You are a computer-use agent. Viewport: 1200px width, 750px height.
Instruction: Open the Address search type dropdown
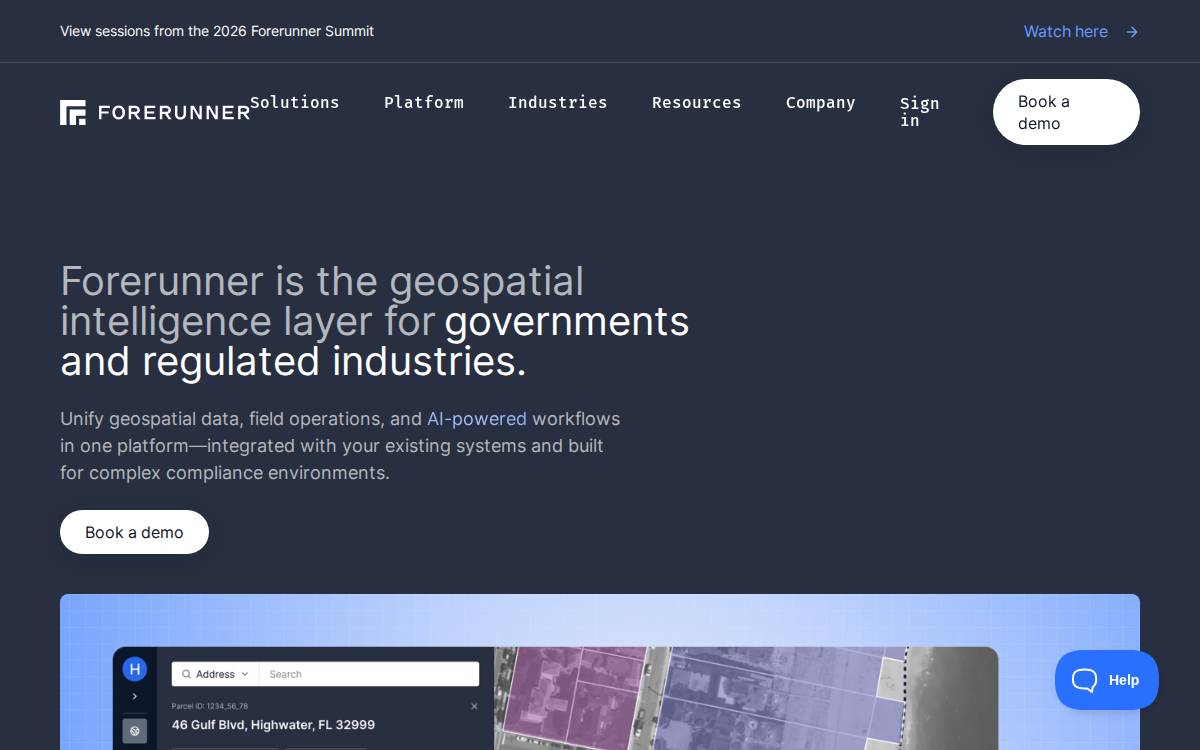pyautogui.click(x=215, y=674)
